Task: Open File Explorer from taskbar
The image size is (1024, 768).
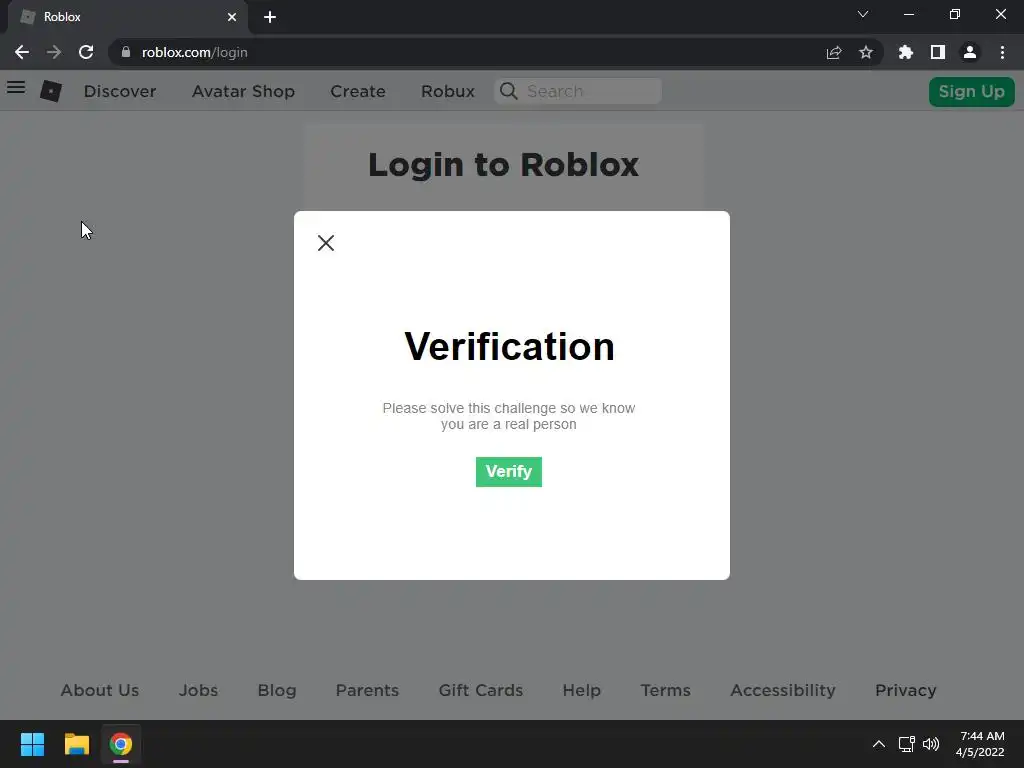Action: click(x=76, y=744)
